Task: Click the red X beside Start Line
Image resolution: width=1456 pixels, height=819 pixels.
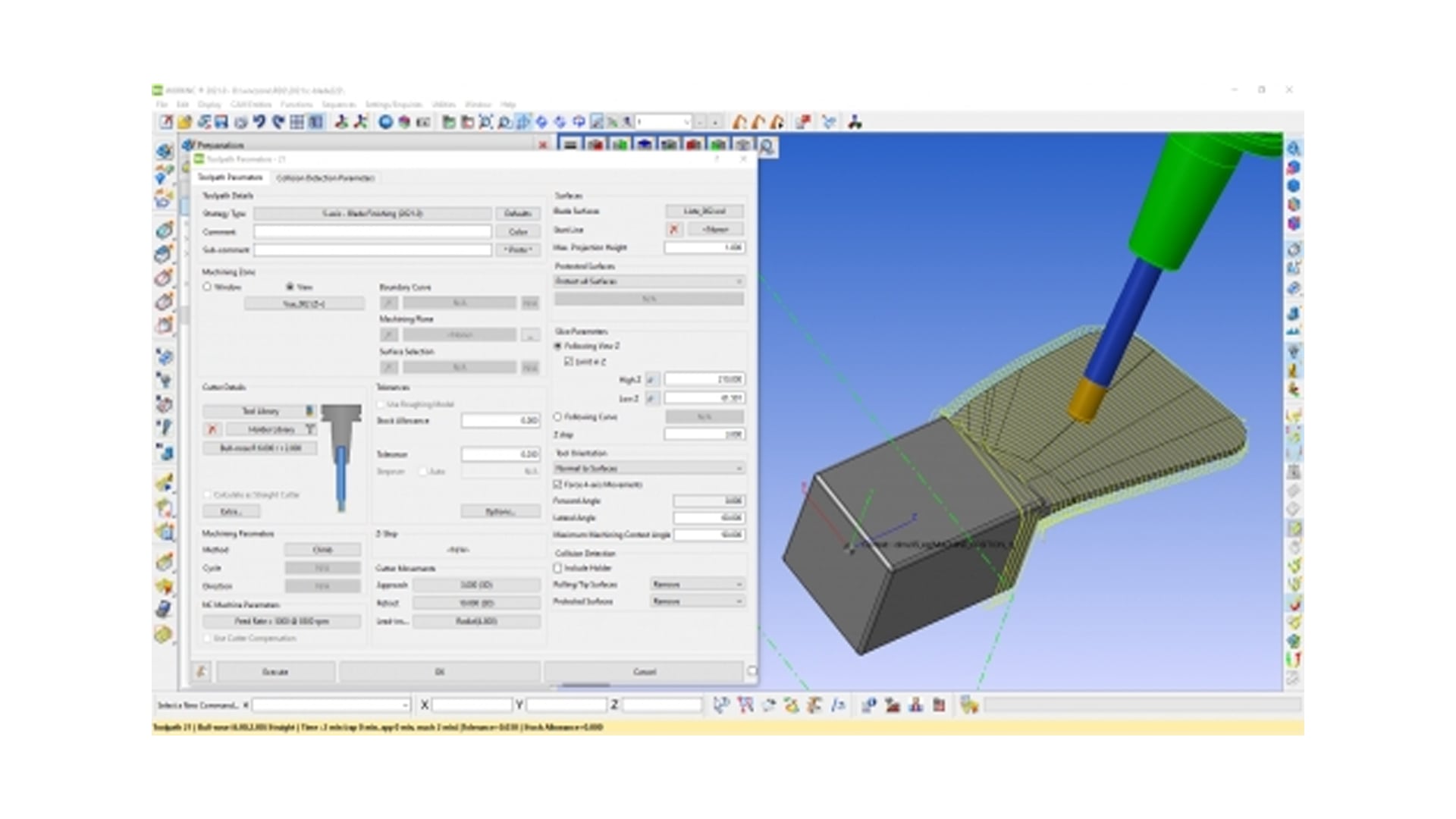Action: (x=673, y=229)
